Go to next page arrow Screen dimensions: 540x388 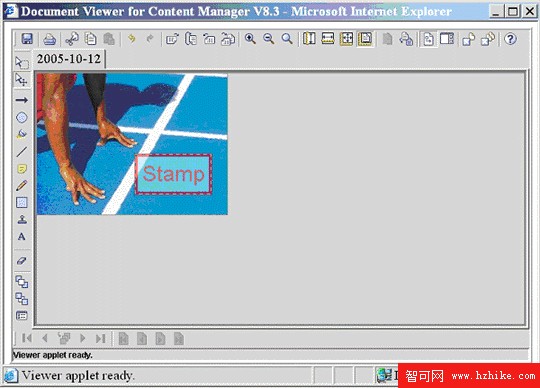(82, 338)
